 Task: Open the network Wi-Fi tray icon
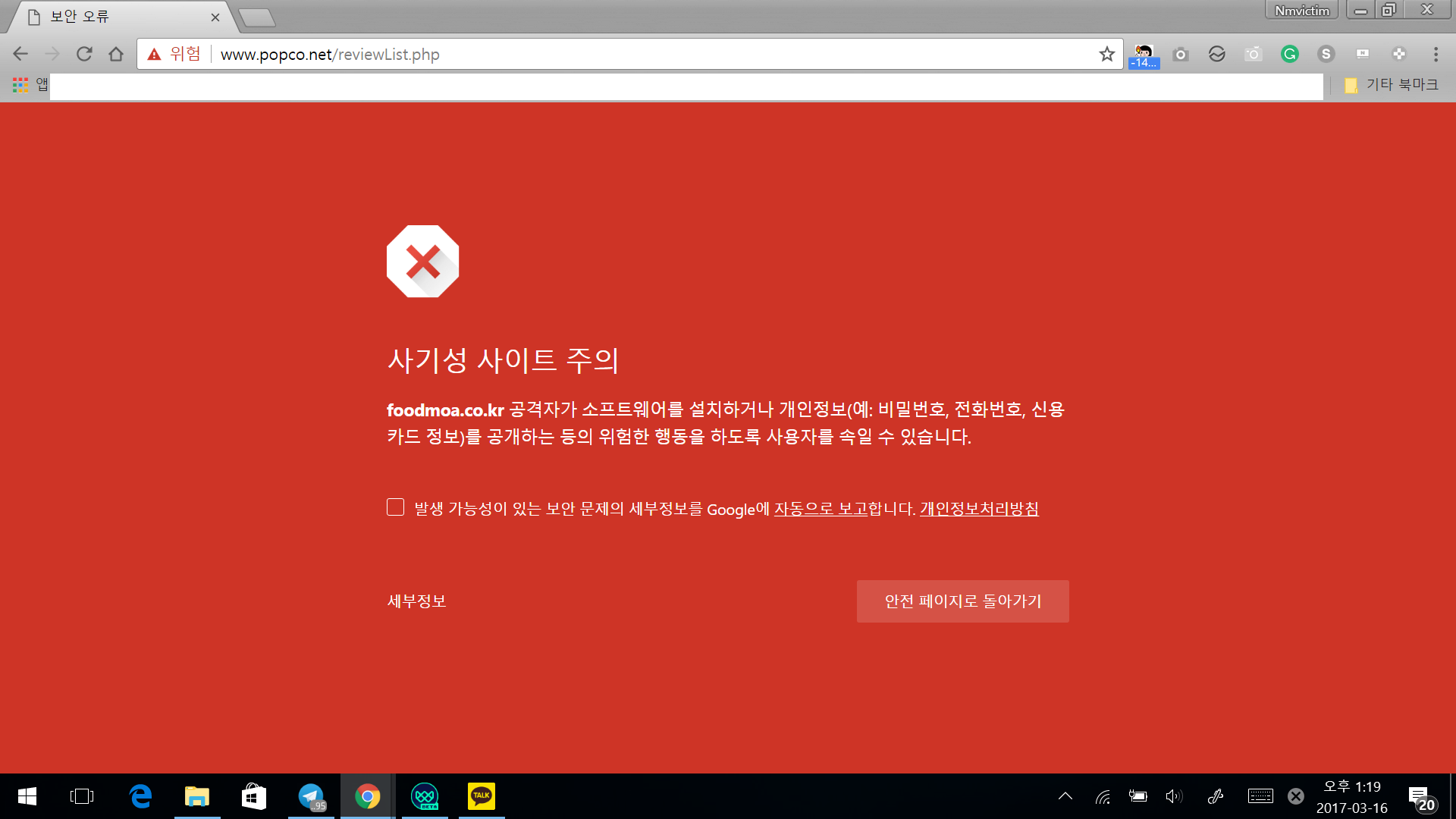(1103, 796)
